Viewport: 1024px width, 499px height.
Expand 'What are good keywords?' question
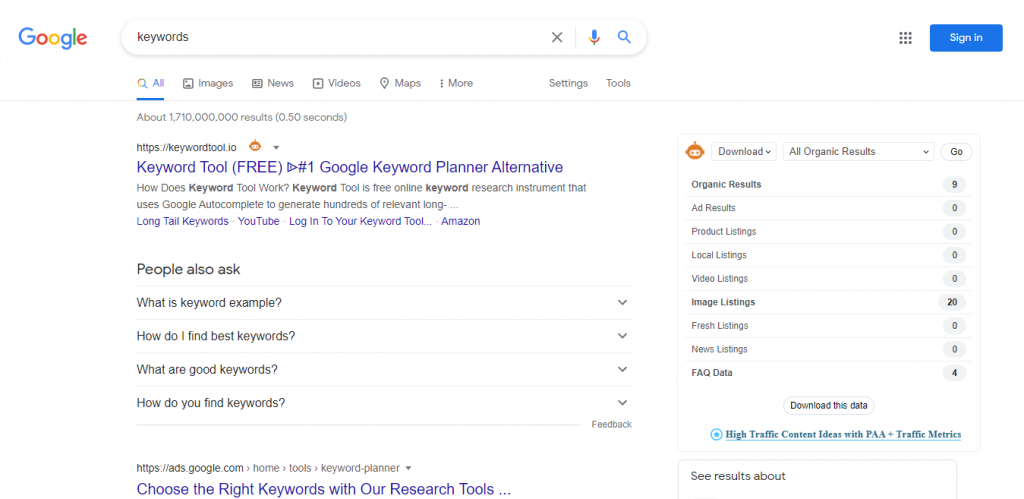point(384,370)
